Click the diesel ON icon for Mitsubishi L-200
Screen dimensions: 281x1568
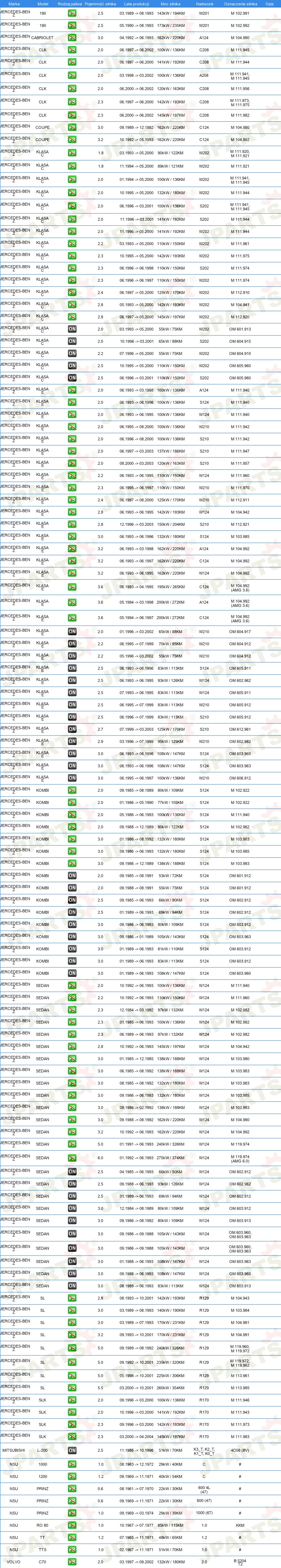click(x=72, y=1451)
